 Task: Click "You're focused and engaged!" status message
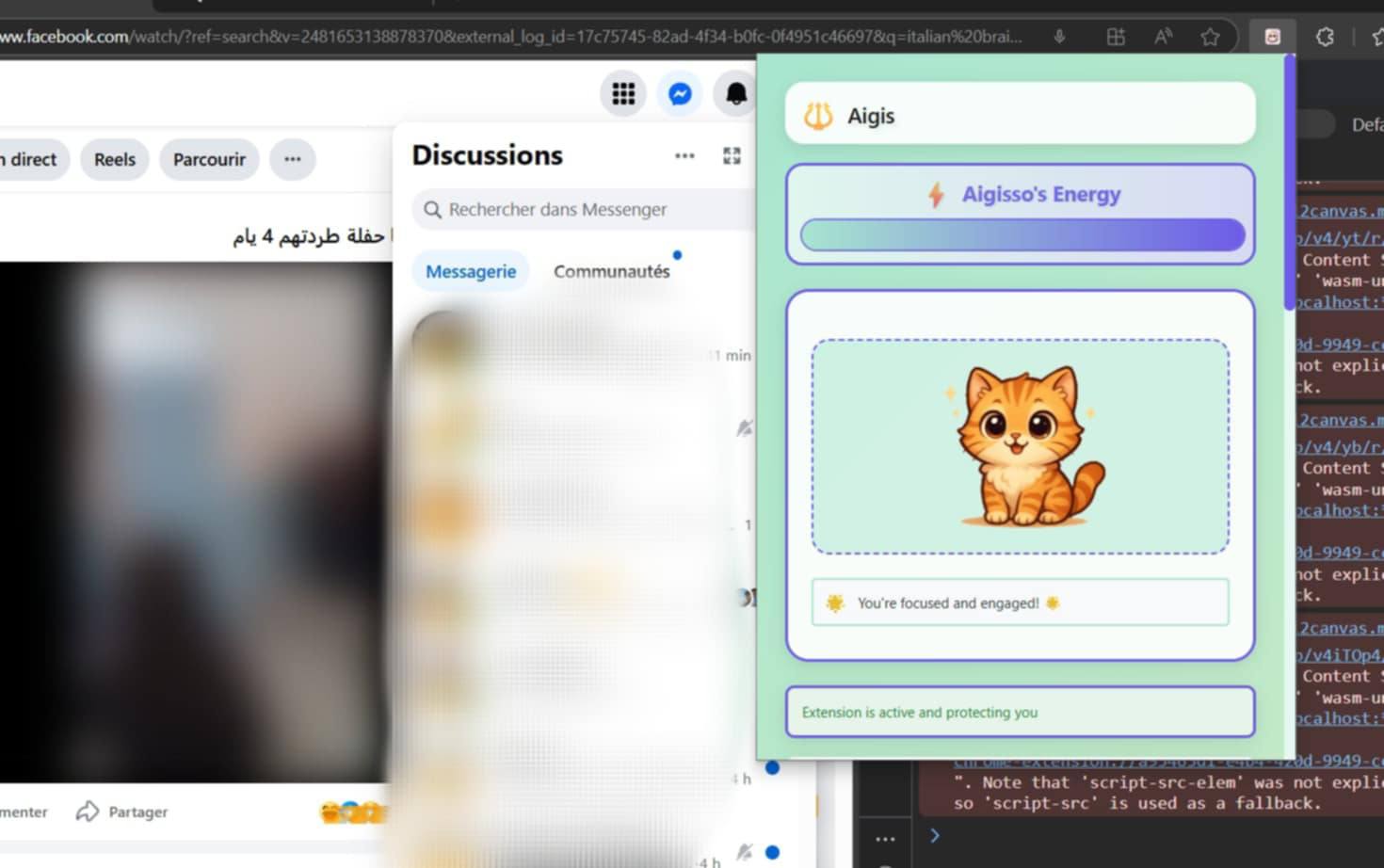click(x=1021, y=603)
